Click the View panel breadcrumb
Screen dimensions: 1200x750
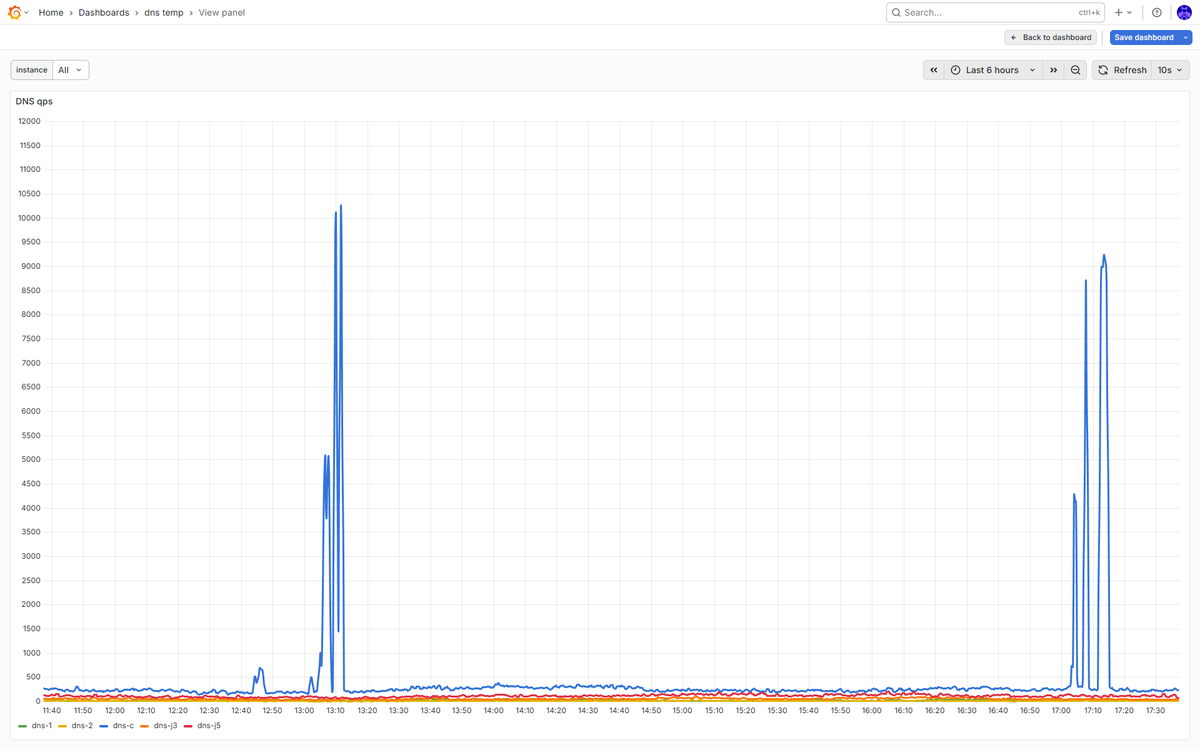click(x=222, y=12)
